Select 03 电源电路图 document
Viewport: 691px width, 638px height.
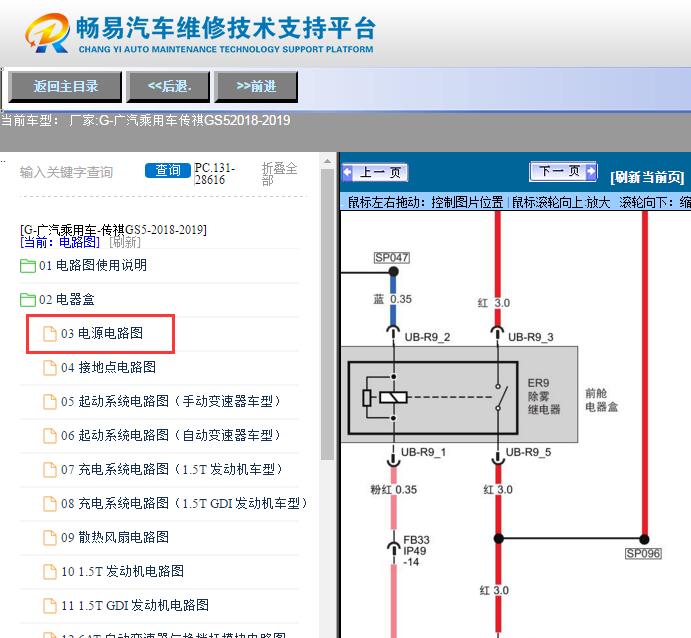(102, 334)
